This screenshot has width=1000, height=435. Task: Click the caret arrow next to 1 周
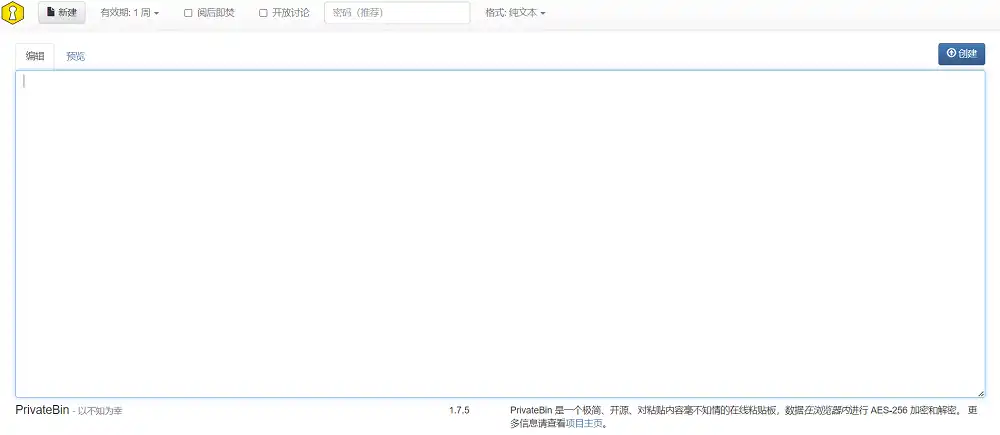[x=156, y=14]
